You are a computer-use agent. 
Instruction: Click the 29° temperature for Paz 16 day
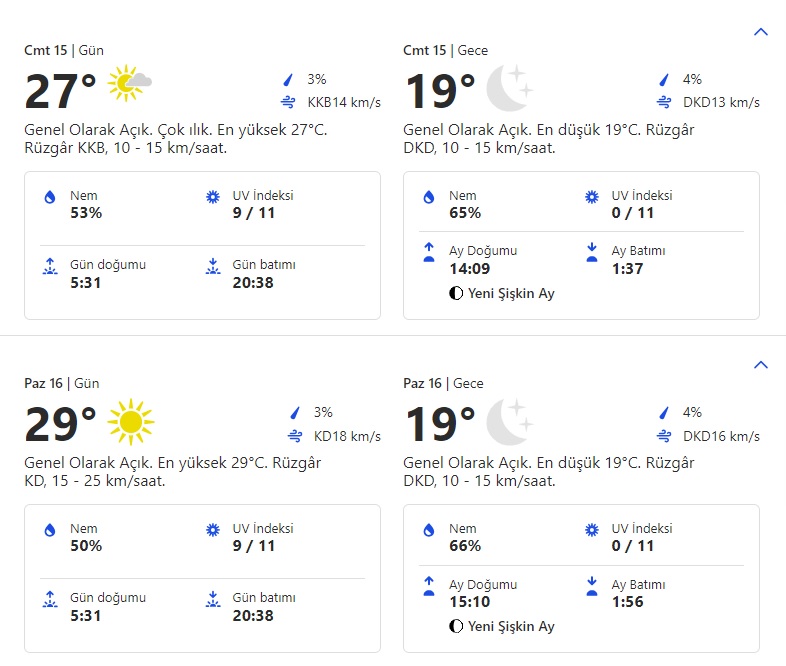(x=60, y=425)
